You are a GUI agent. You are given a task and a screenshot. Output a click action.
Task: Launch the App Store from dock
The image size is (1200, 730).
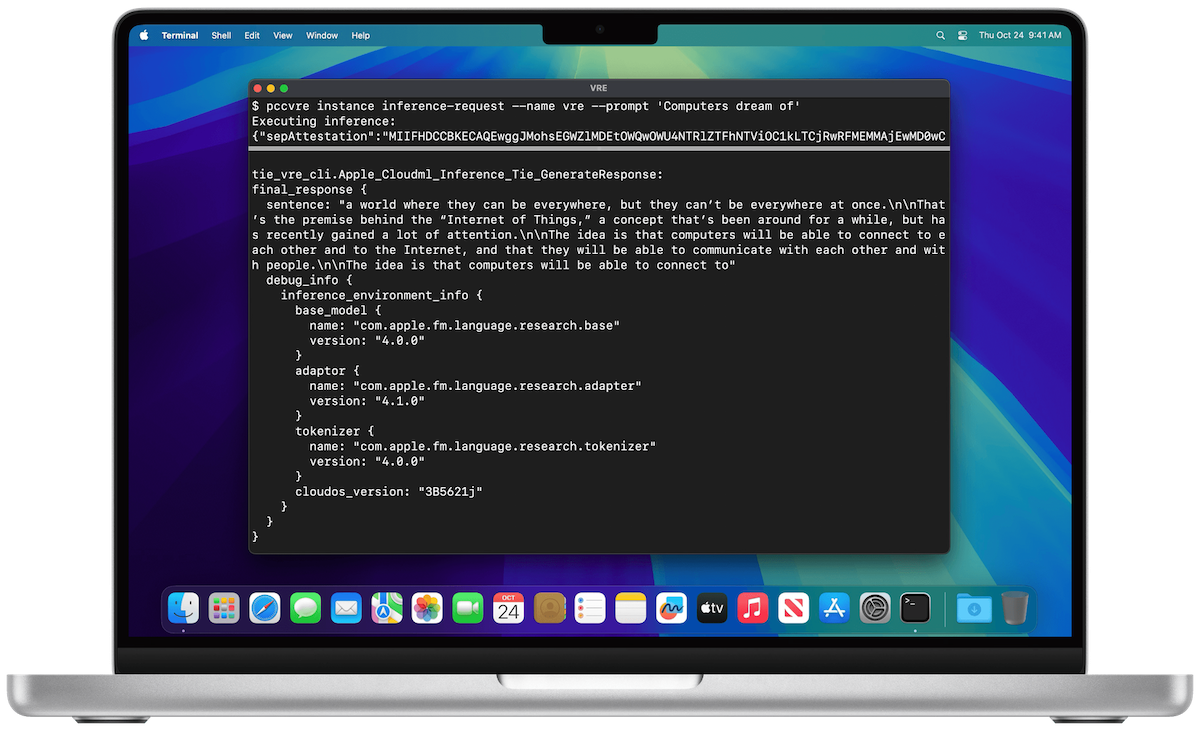coord(833,608)
